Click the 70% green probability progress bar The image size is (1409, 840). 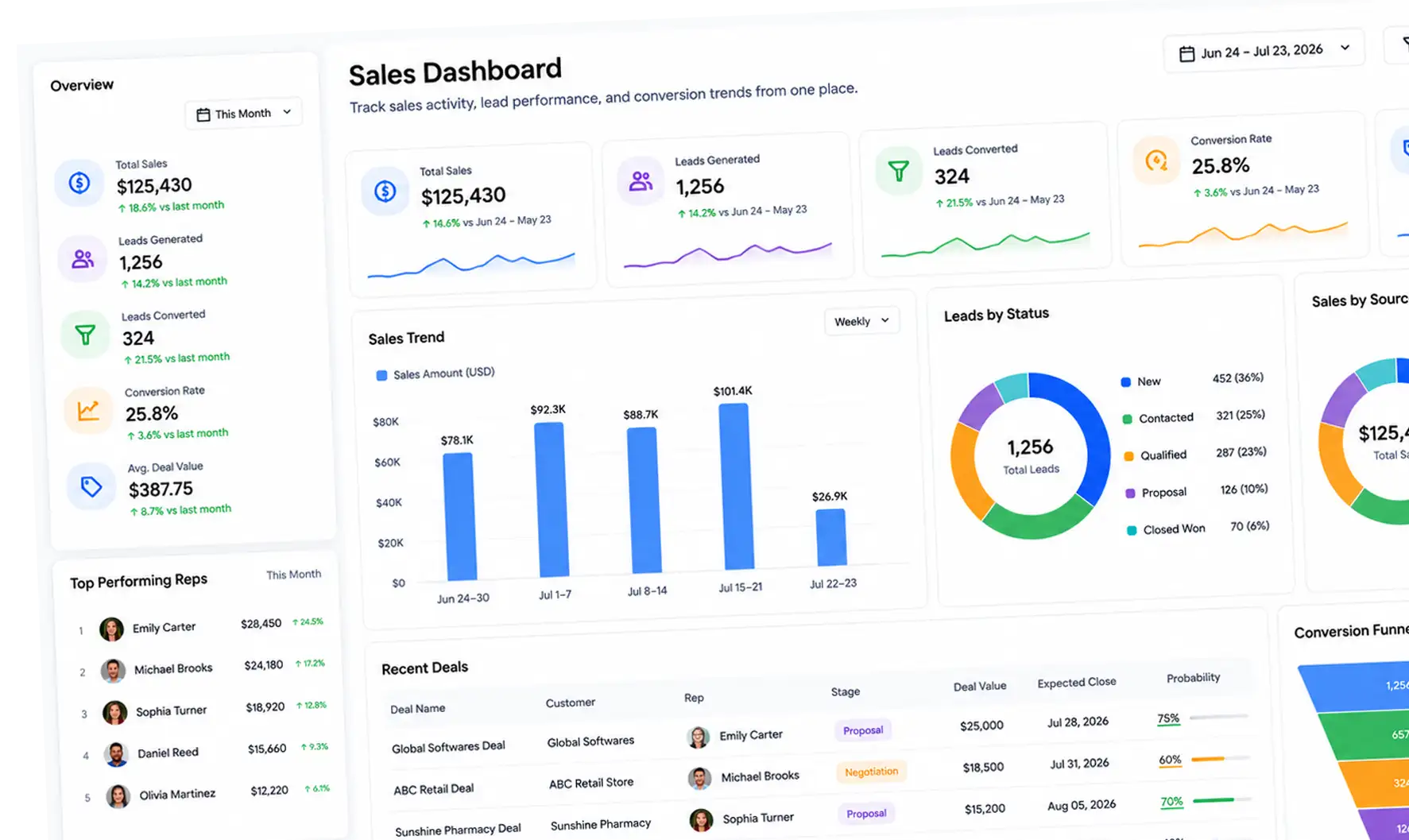[1222, 799]
